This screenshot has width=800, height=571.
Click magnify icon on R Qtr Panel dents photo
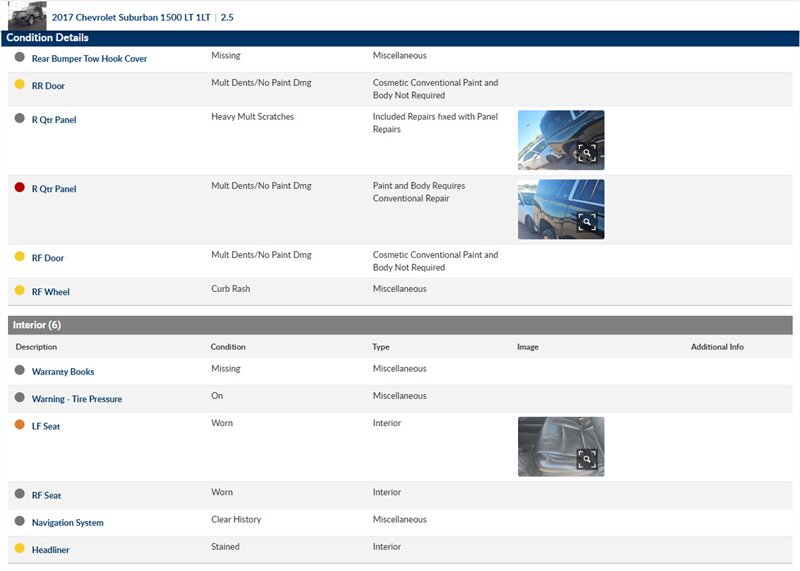click(587, 222)
